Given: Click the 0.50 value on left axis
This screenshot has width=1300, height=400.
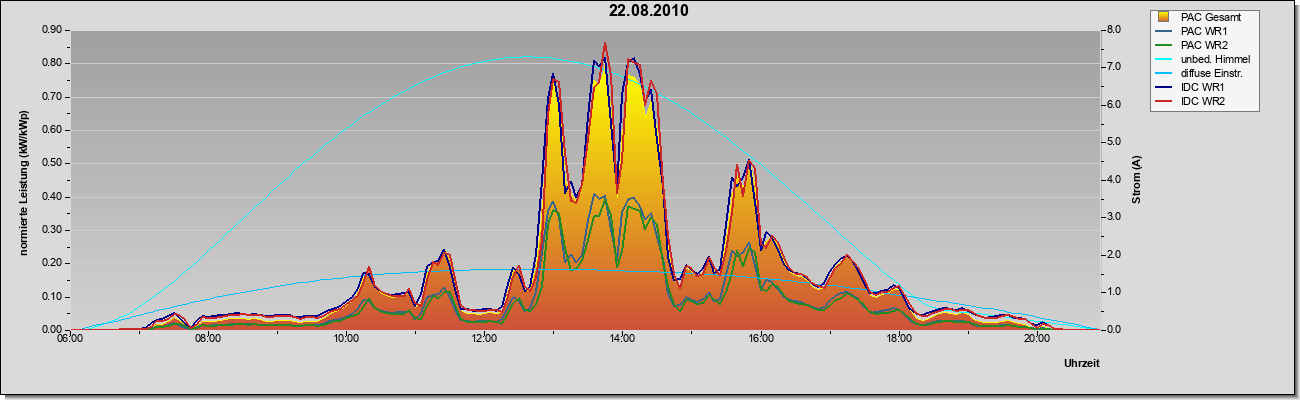Looking at the screenshot, I should tap(53, 163).
